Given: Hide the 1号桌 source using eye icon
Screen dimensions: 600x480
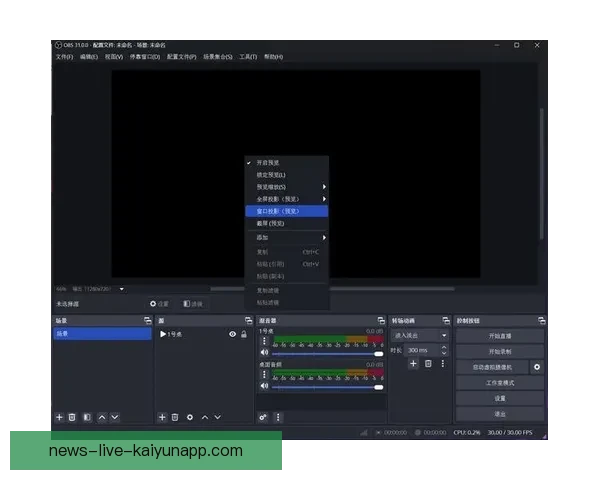Looking at the screenshot, I should pyautogui.click(x=232, y=334).
